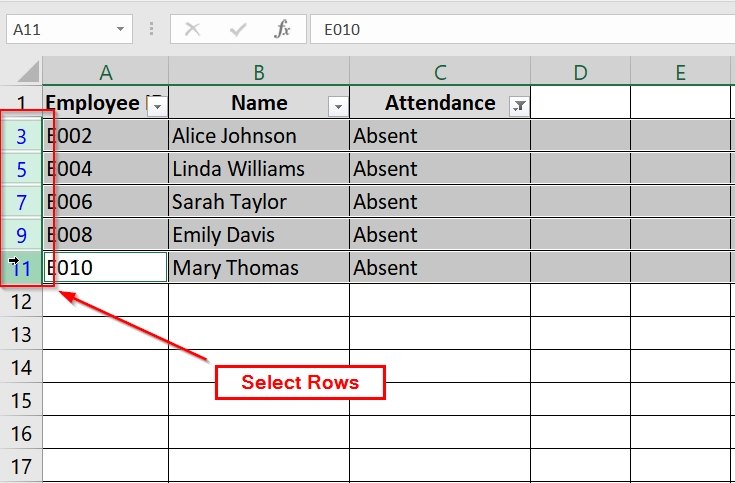Image resolution: width=735 pixels, height=483 pixels.
Task: Click cell containing E010
Action: (105, 267)
